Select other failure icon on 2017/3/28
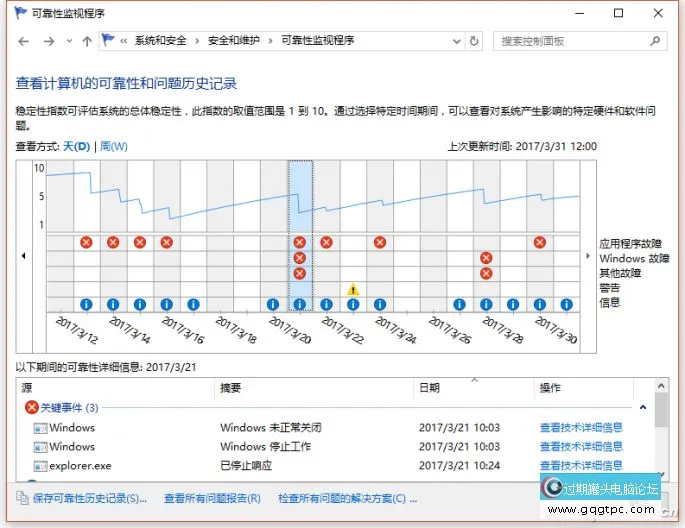Screen dimensions: 685x528 click(x=486, y=274)
